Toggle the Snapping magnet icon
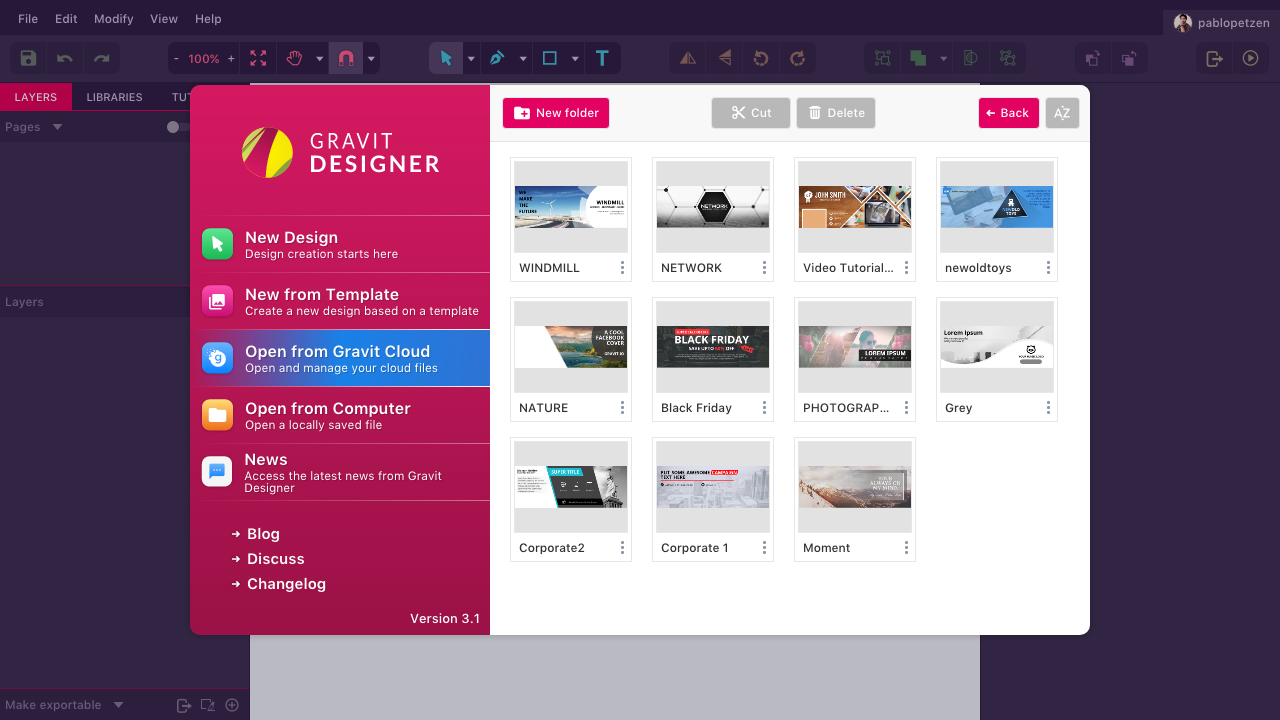 (346, 59)
